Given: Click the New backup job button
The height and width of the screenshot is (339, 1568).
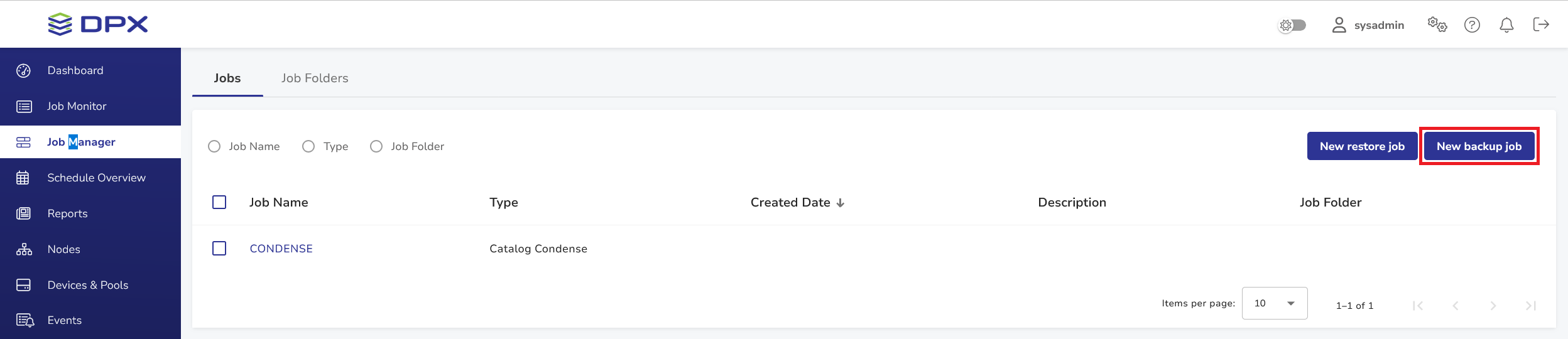Looking at the screenshot, I should click(x=1479, y=146).
